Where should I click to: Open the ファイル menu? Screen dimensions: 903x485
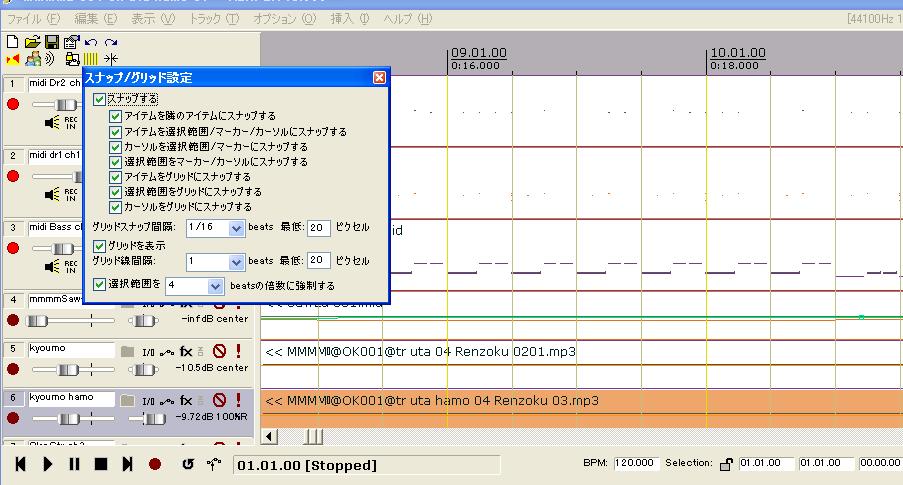point(33,19)
